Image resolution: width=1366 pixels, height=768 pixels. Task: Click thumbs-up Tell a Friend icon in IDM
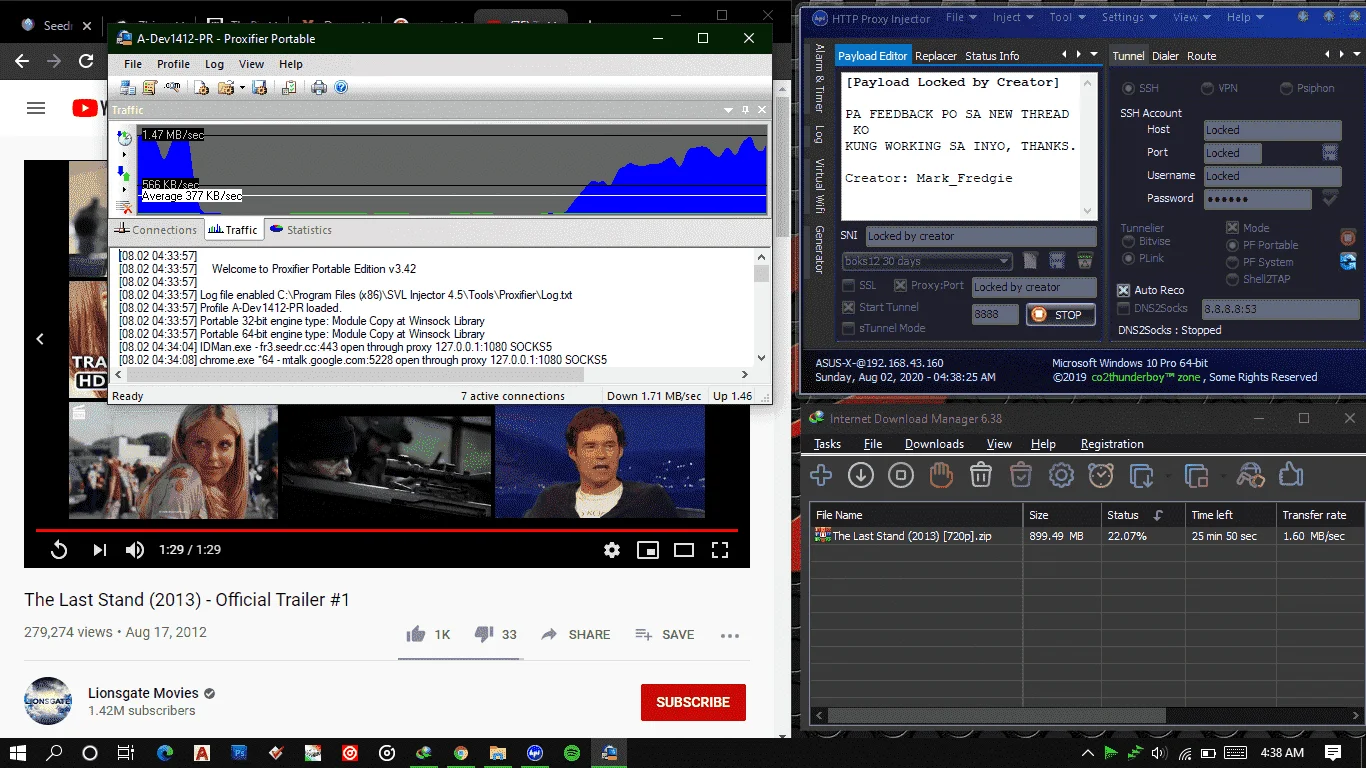click(x=1291, y=475)
